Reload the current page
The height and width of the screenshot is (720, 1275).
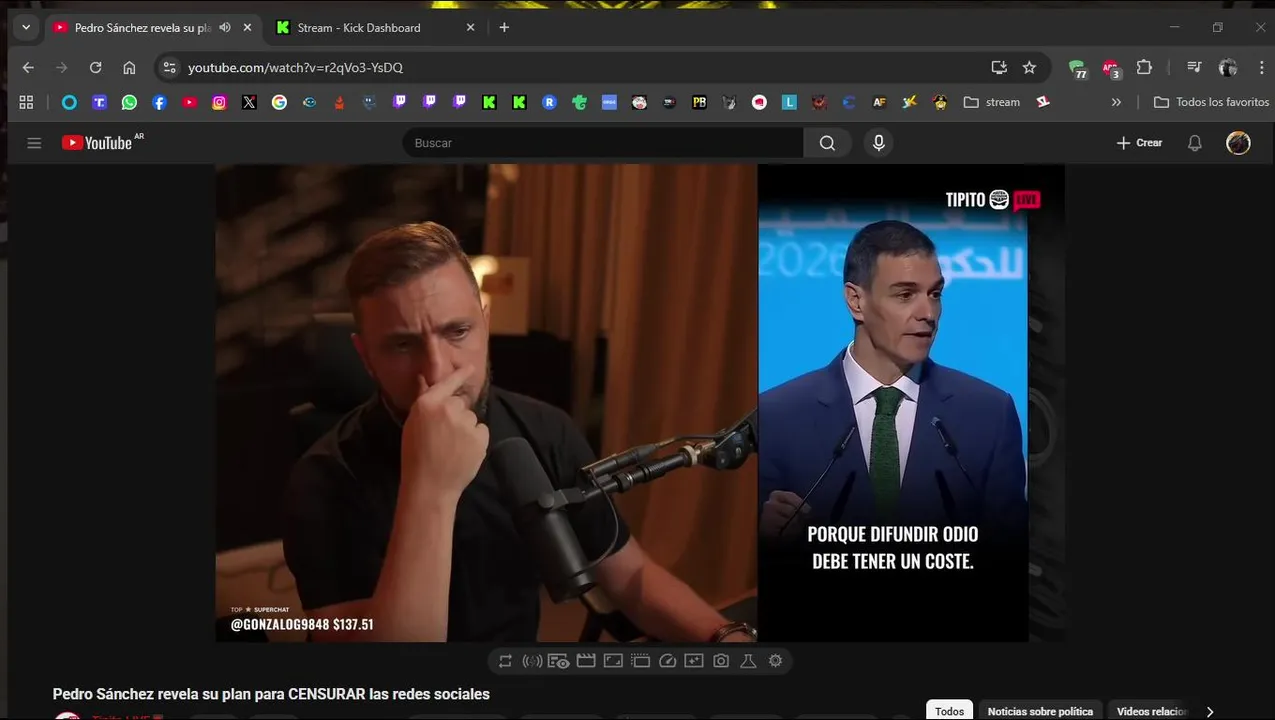[95, 67]
